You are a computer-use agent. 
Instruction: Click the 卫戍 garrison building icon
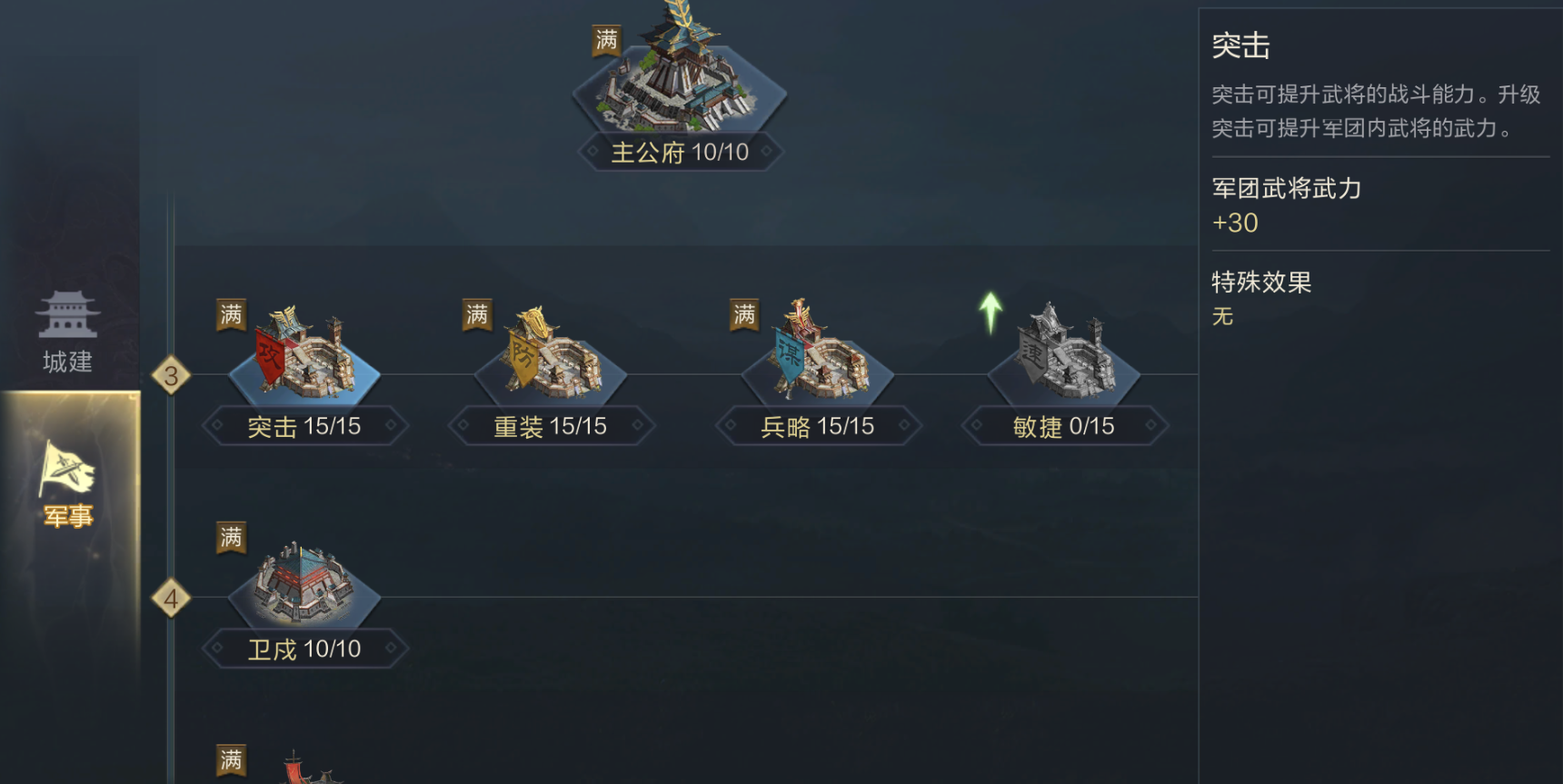[304, 584]
